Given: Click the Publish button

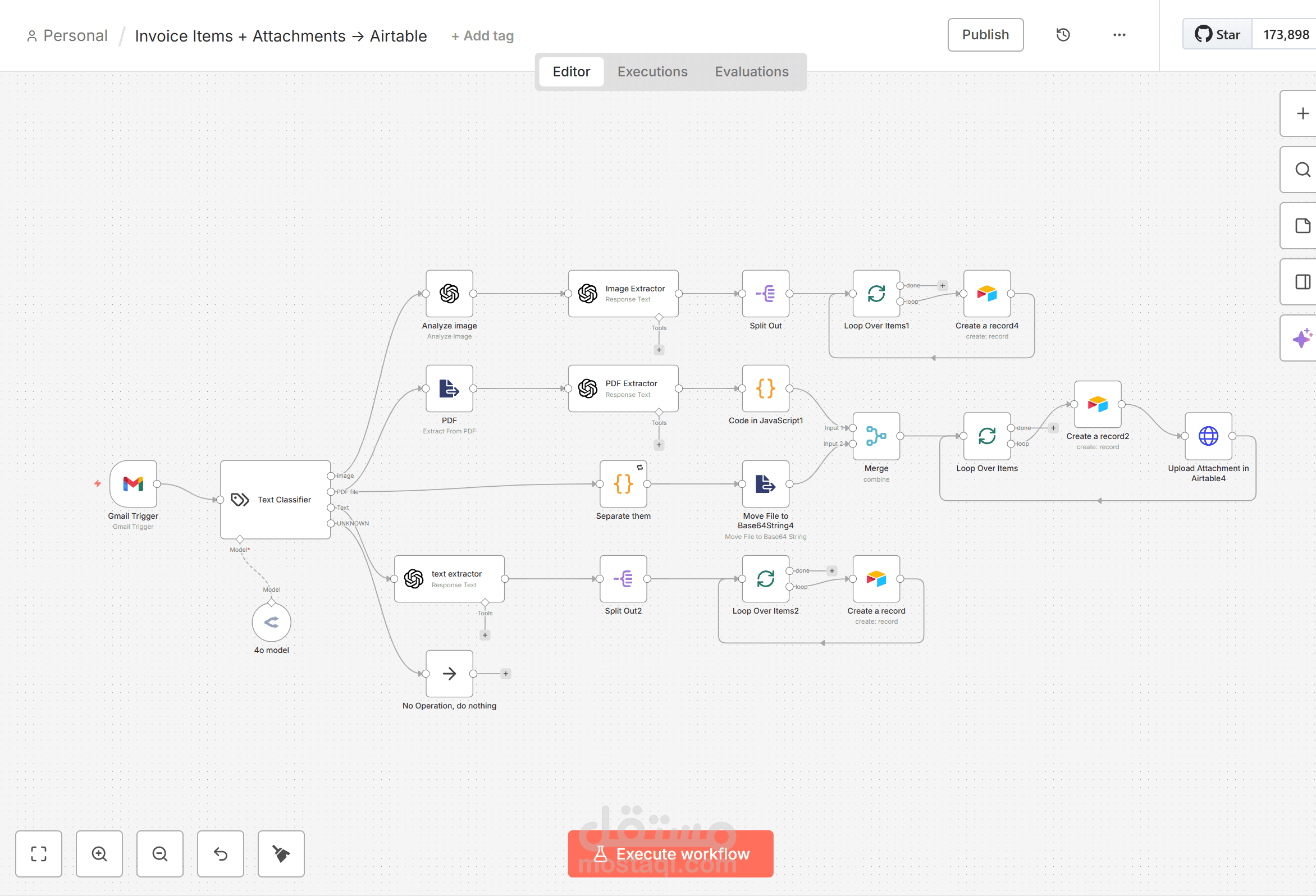Looking at the screenshot, I should pyautogui.click(x=985, y=35).
